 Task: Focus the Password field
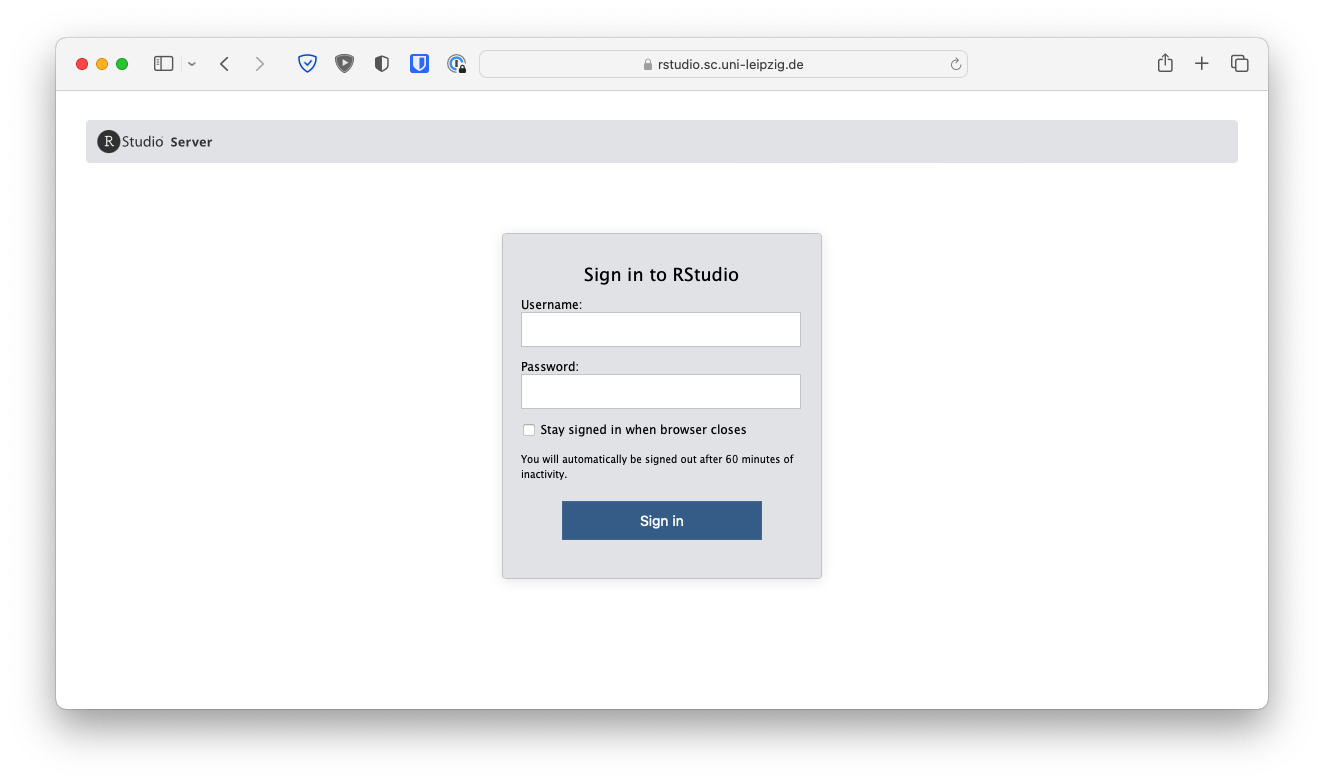pyautogui.click(x=661, y=392)
